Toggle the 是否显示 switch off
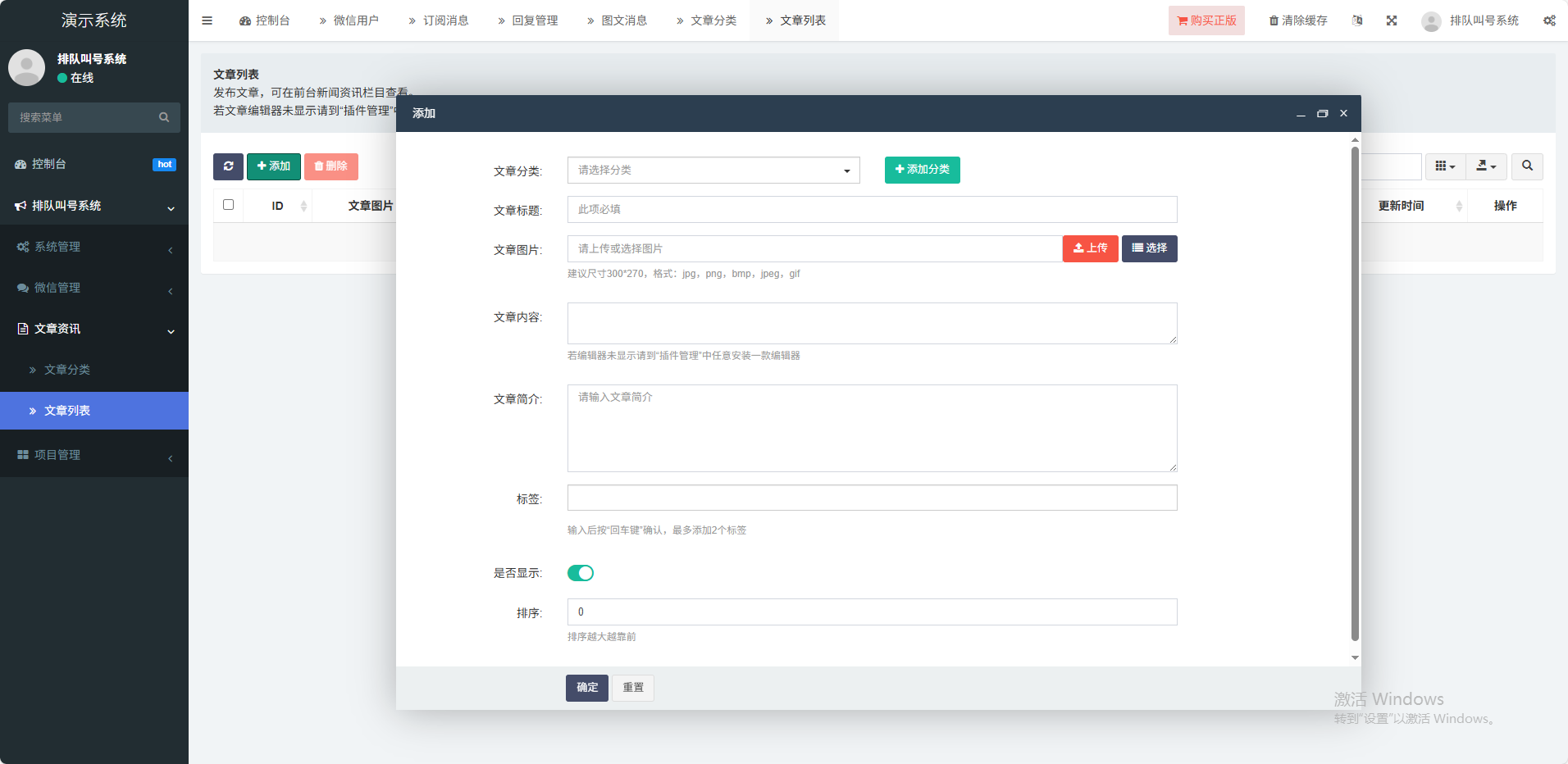The width and height of the screenshot is (1568, 764). click(x=581, y=573)
